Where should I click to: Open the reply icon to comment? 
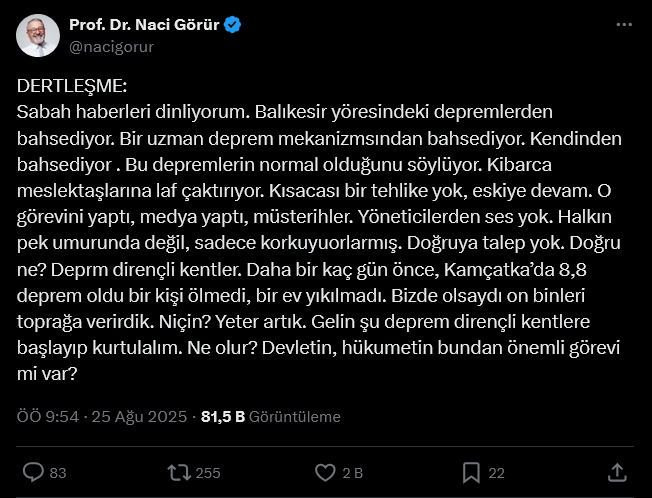[33, 472]
